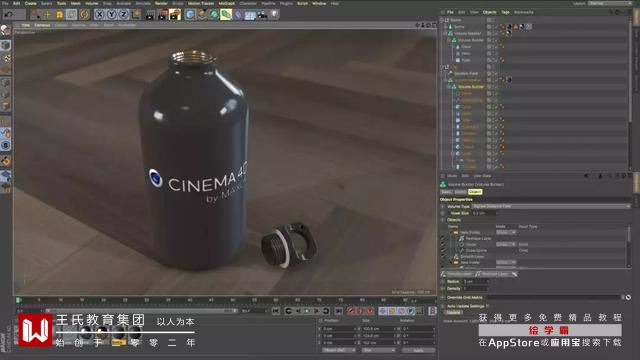The image size is (640, 360).
Task: Switch to the Basic tab in Attributes
Action: pos(446,192)
